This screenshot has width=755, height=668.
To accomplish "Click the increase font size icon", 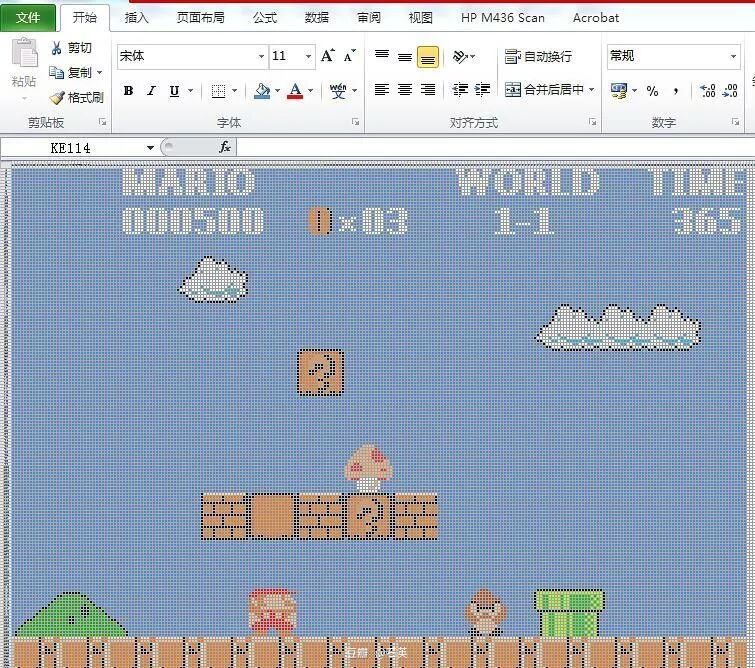I will 328,56.
